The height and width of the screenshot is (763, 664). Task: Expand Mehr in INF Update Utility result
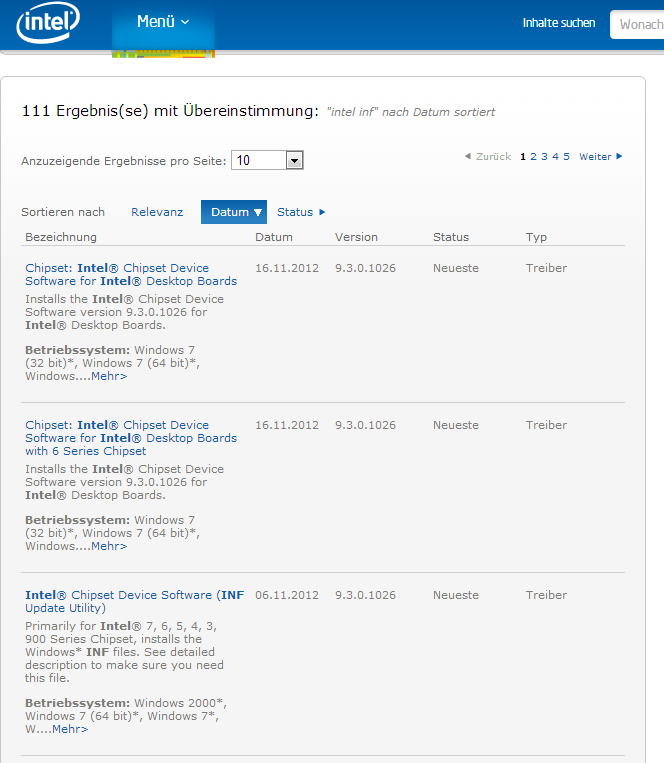(70, 729)
